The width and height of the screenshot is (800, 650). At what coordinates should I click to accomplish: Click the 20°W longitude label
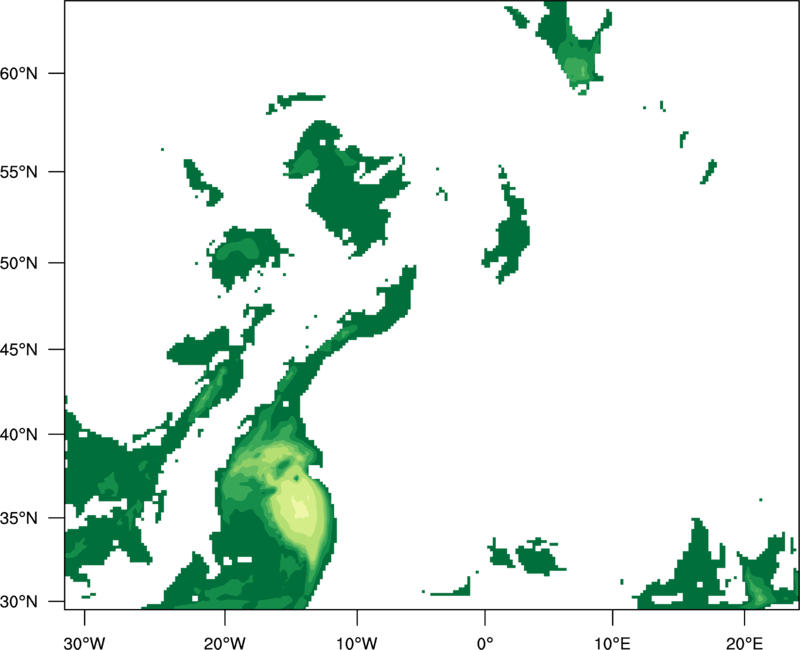point(225,643)
